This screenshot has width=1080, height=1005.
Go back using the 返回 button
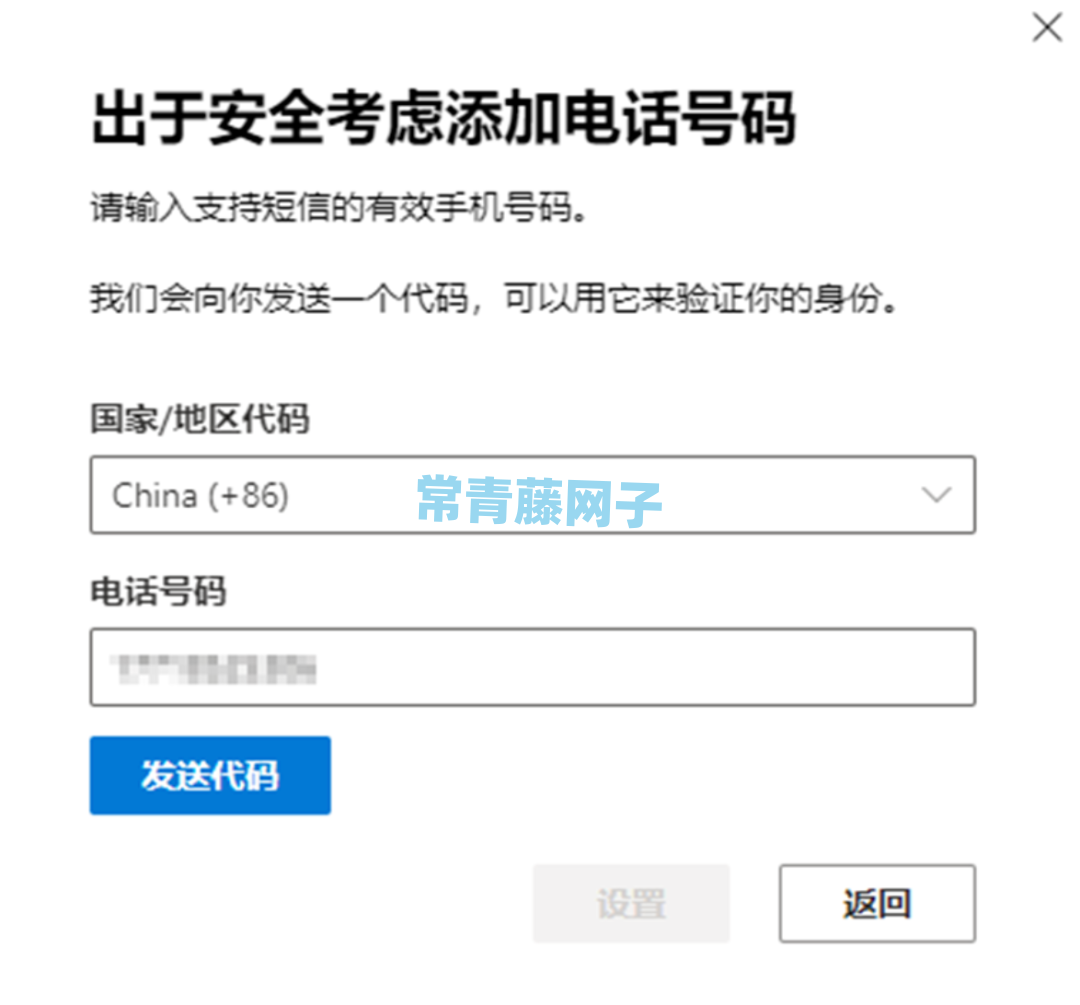(878, 903)
